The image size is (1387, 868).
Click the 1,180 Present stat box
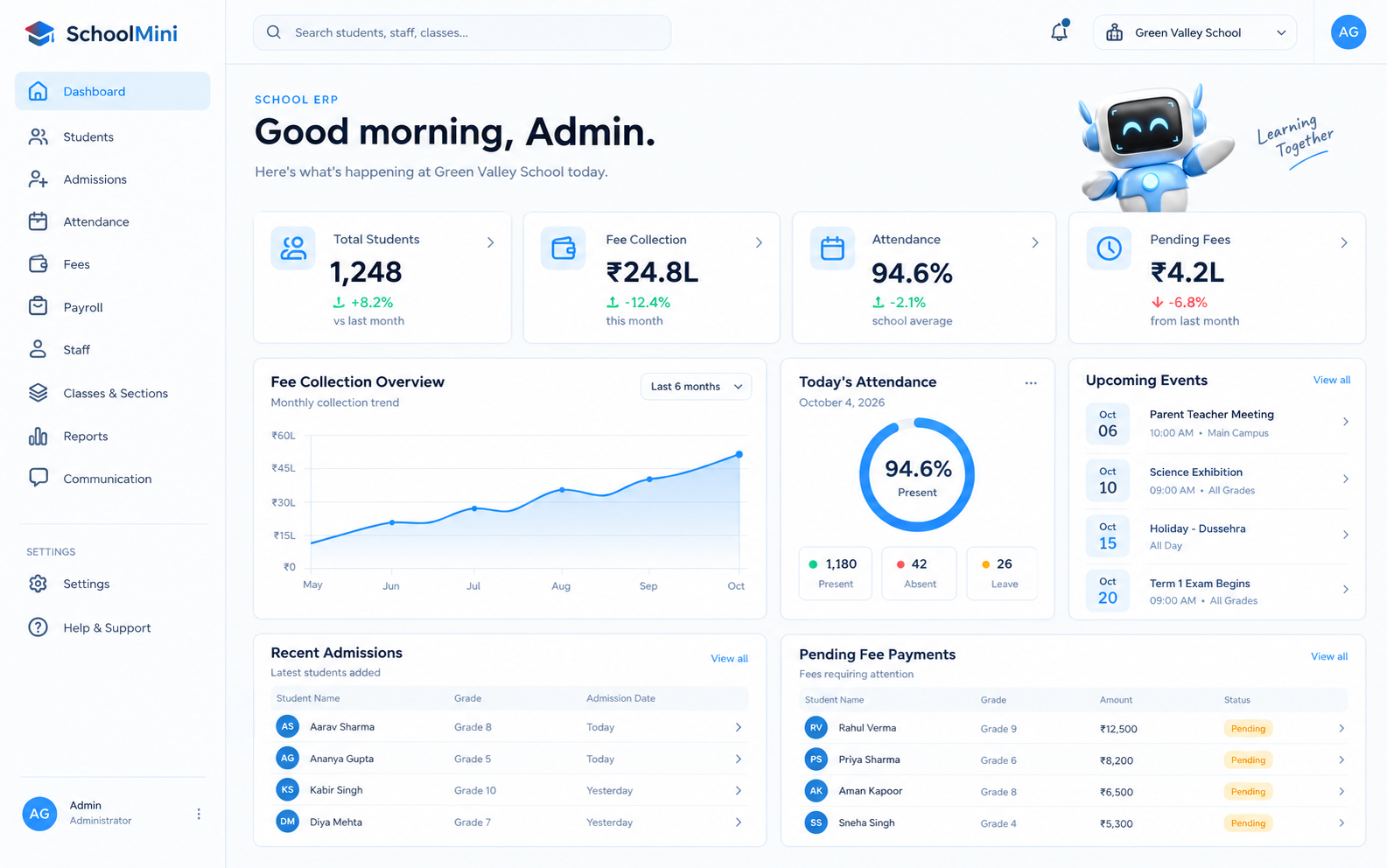pyautogui.click(x=836, y=573)
